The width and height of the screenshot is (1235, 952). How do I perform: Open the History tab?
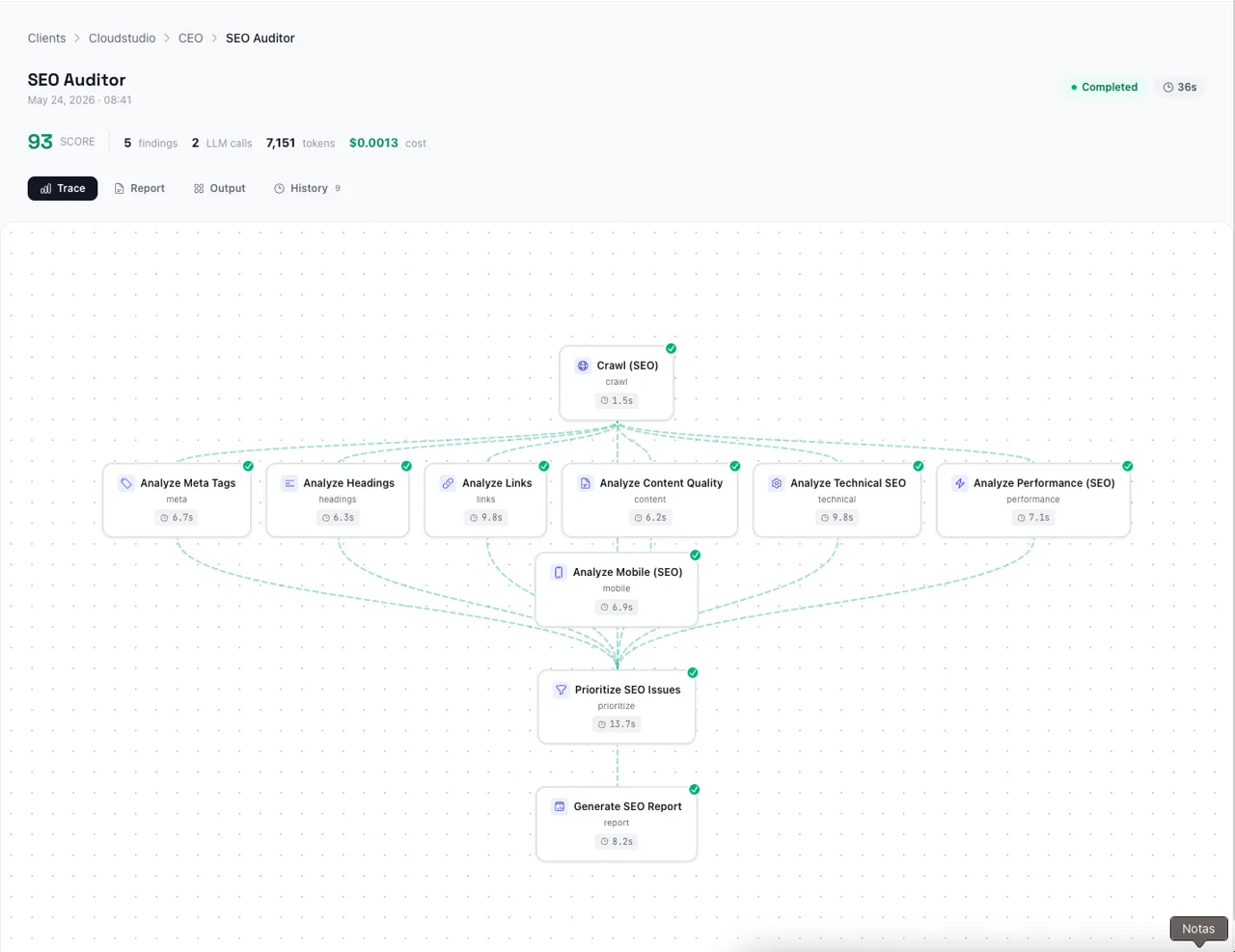[308, 188]
